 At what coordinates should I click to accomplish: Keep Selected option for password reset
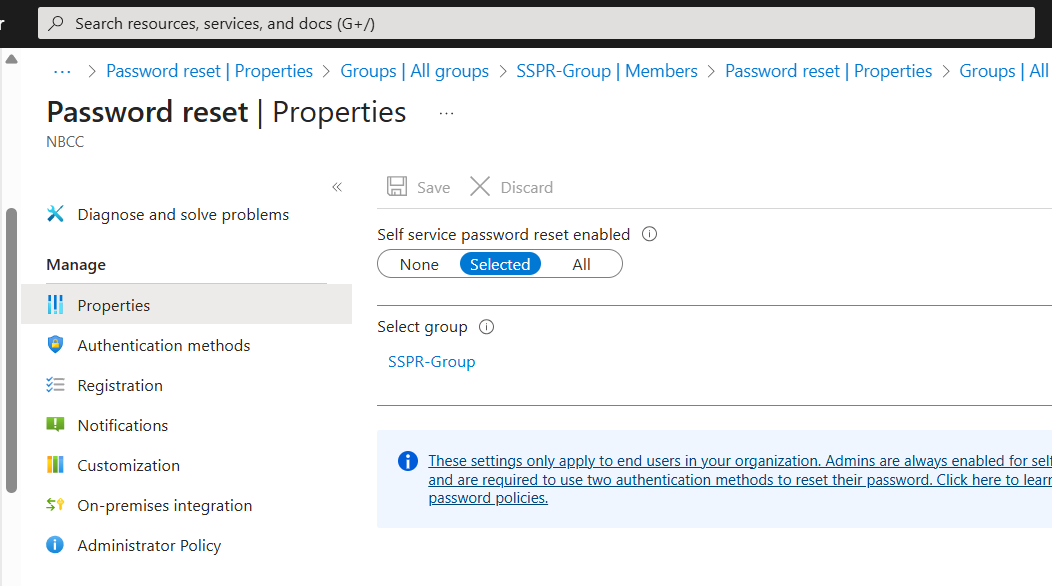(500, 264)
